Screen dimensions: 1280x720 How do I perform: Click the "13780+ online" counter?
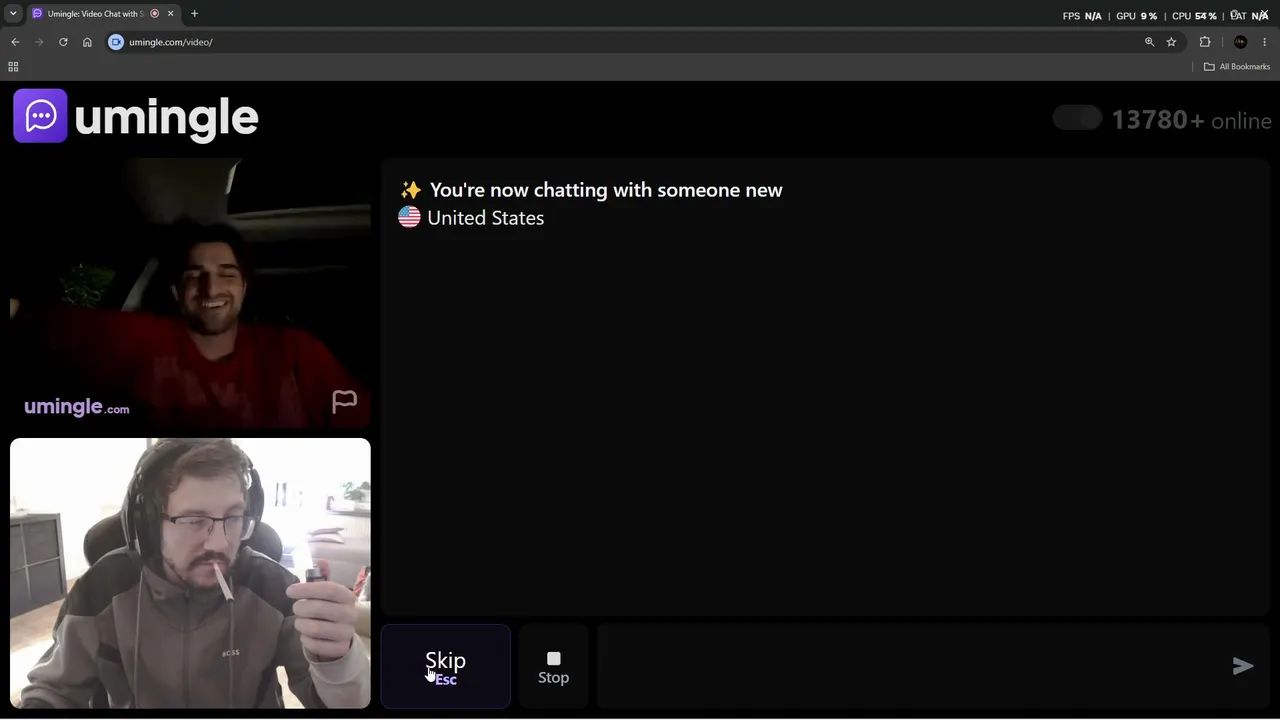pyautogui.click(x=1191, y=120)
